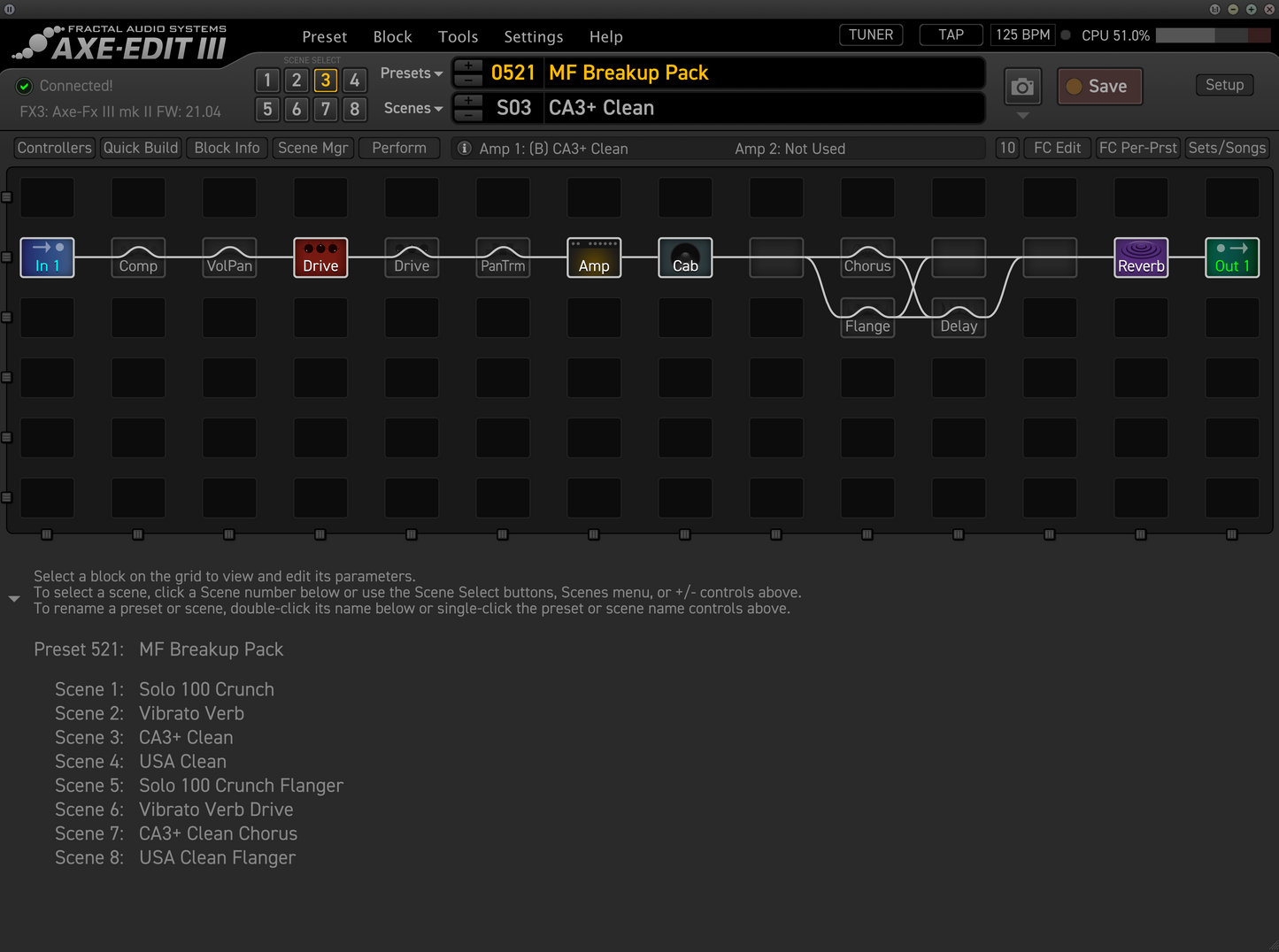Switch to scene 1 in Scene Select
This screenshot has height=952, width=1279.
tap(267, 81)
